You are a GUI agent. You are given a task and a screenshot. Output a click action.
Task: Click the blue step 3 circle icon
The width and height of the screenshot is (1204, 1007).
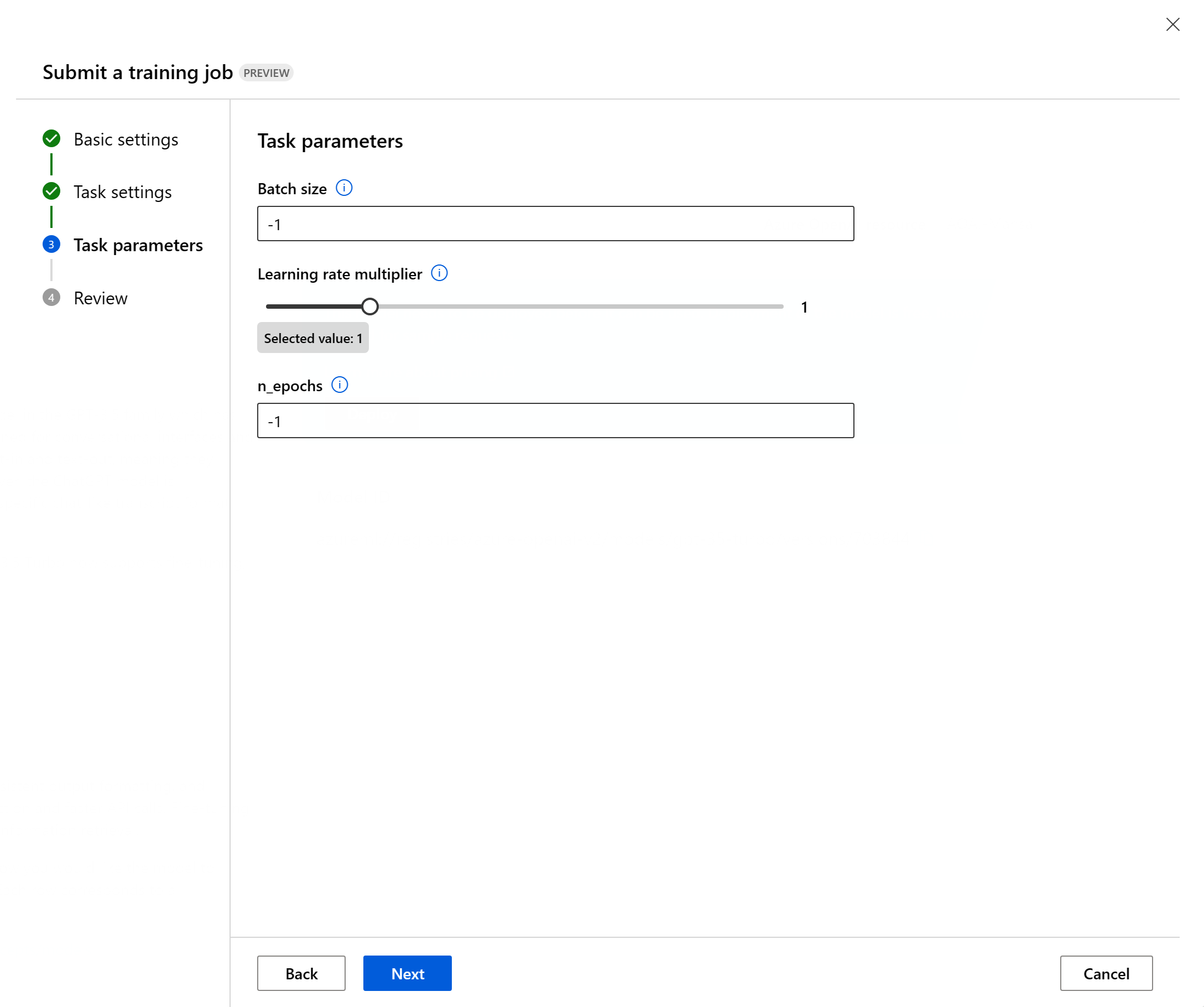coord(51,245)
